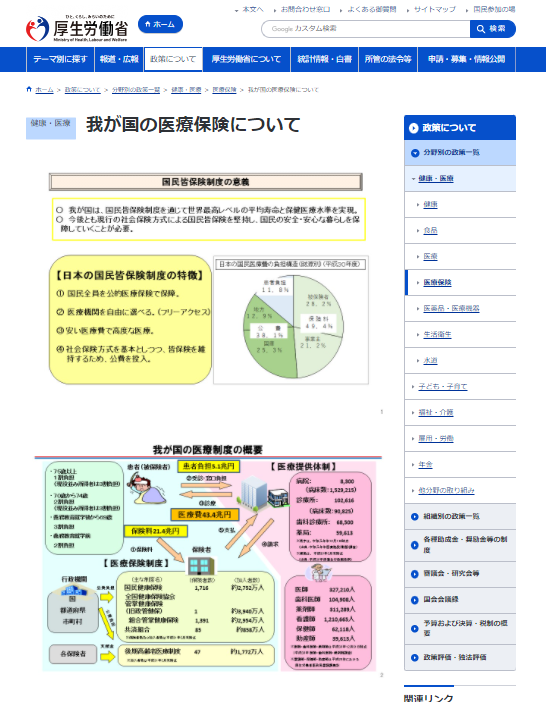Open 医薬品・医療機器 sidebar link
The width and height of the screenshot is (546, 702).
[451, 308]
